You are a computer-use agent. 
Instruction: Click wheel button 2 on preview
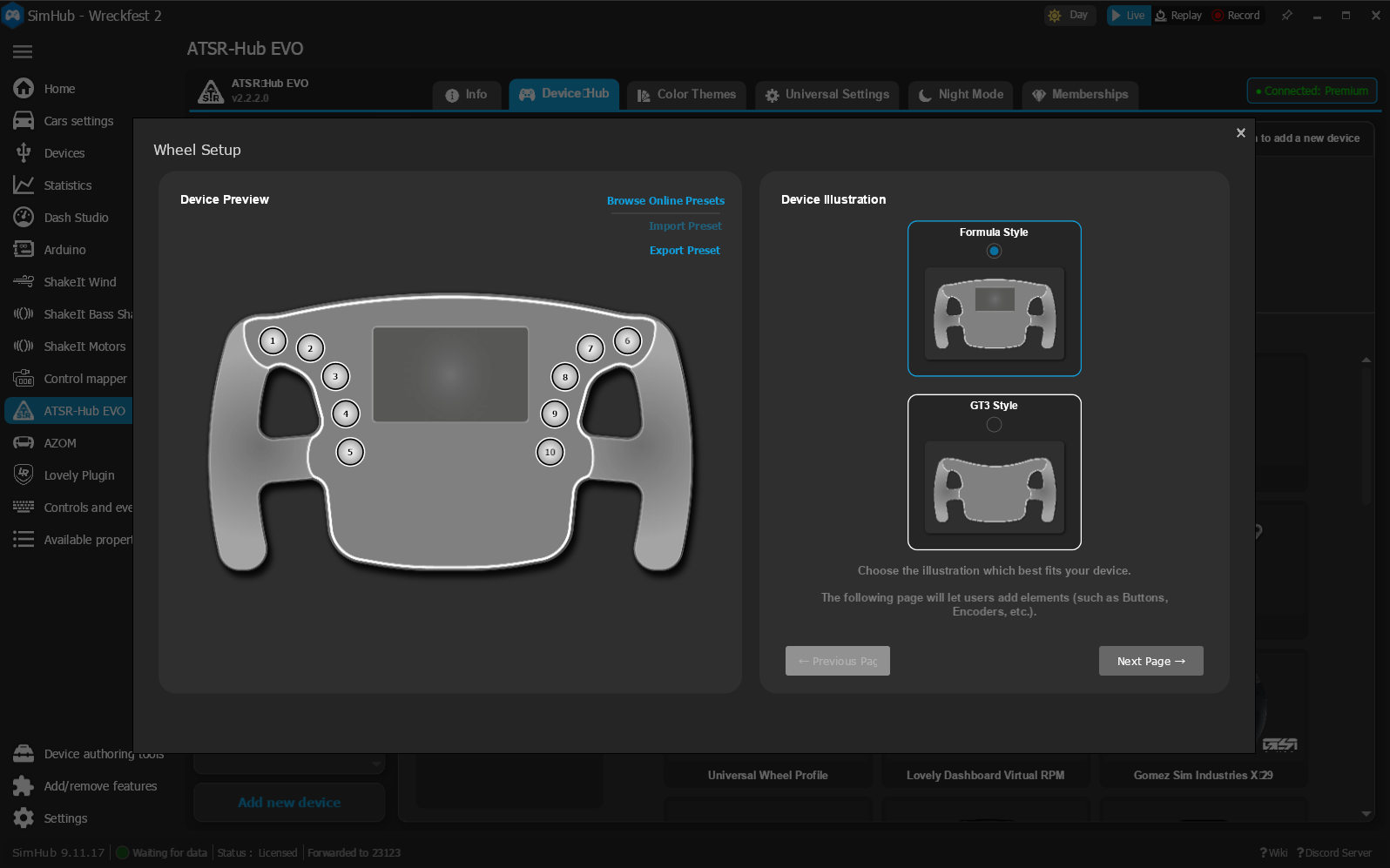pyautogui.click(x=310, y=348)
